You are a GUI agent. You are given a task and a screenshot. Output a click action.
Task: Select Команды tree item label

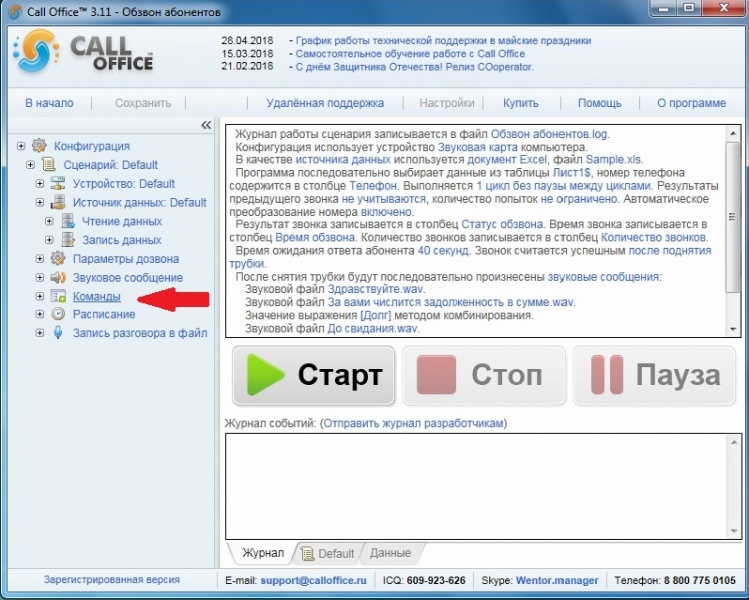96,297
